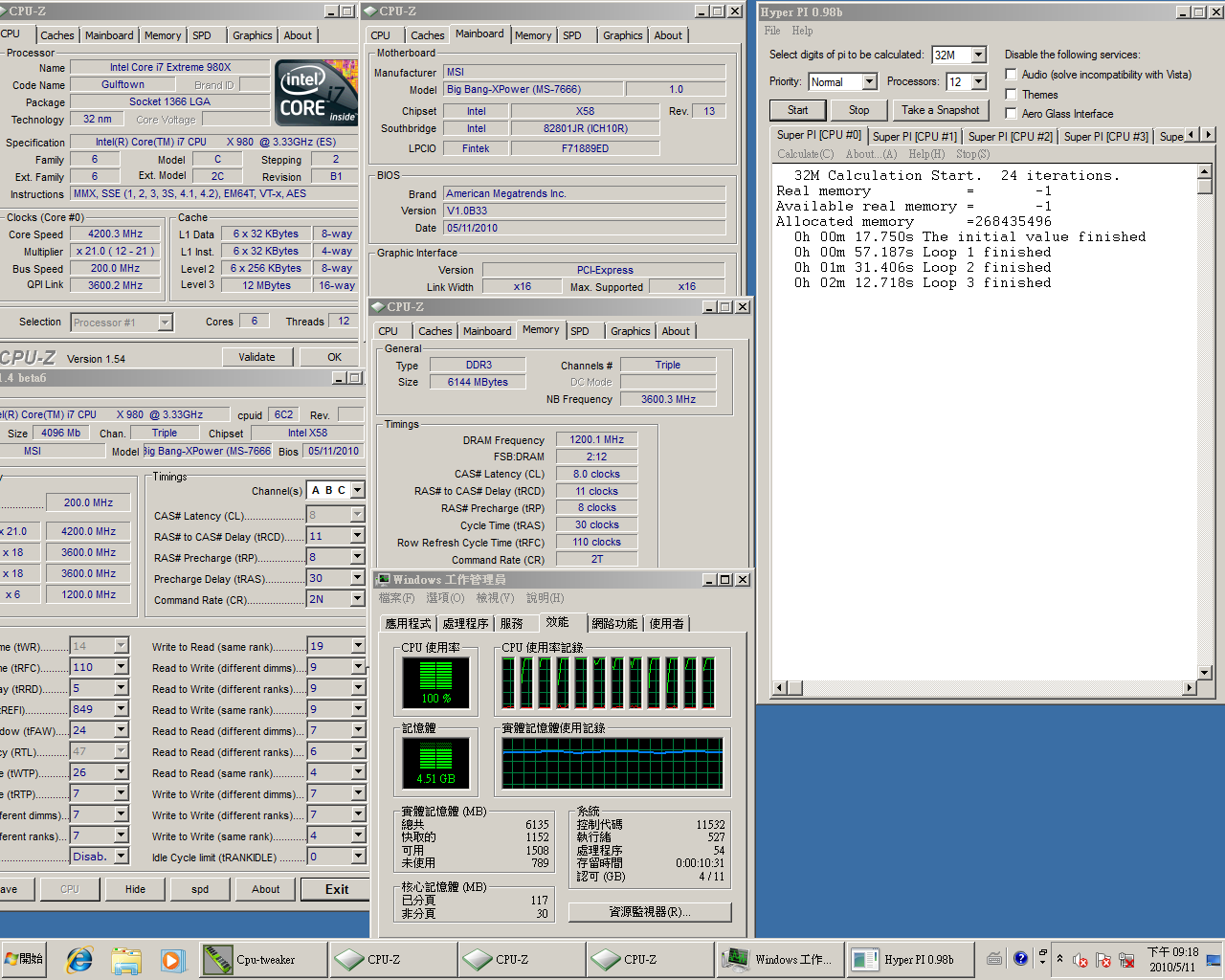This screenshot has height=980, width=1225.
Task: Click the Intel Core i7 logo in CPU-Z
Action: [317, 93]
